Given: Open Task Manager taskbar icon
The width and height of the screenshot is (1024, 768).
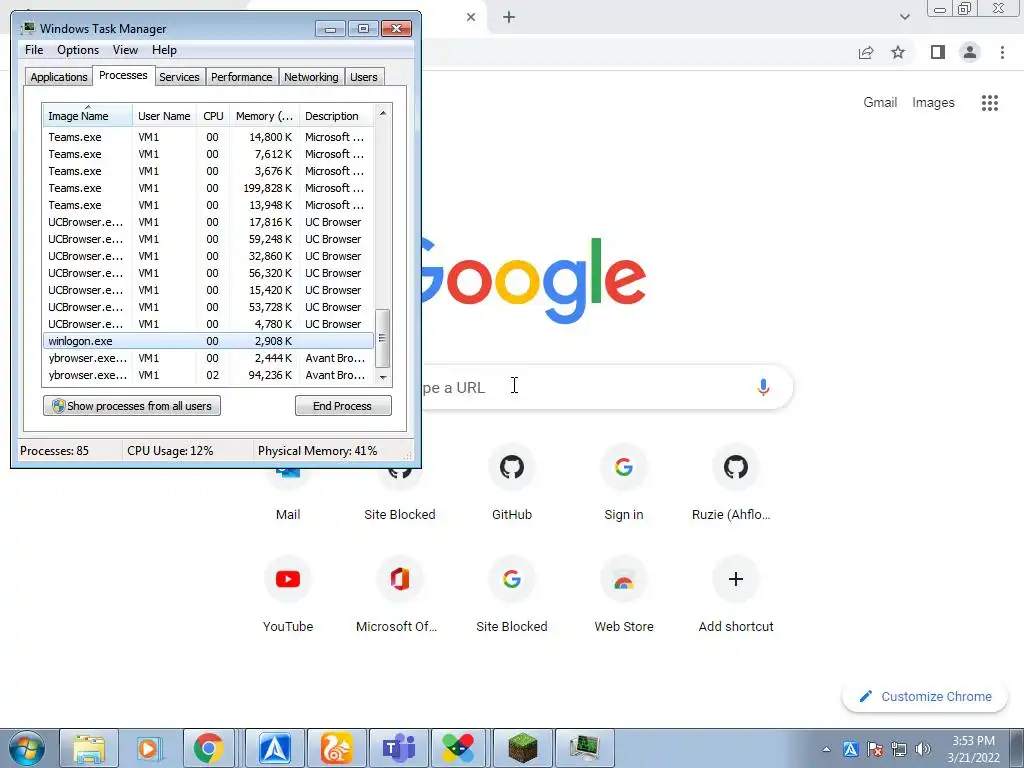Looking at the screenshot, I should pos(584,748).
